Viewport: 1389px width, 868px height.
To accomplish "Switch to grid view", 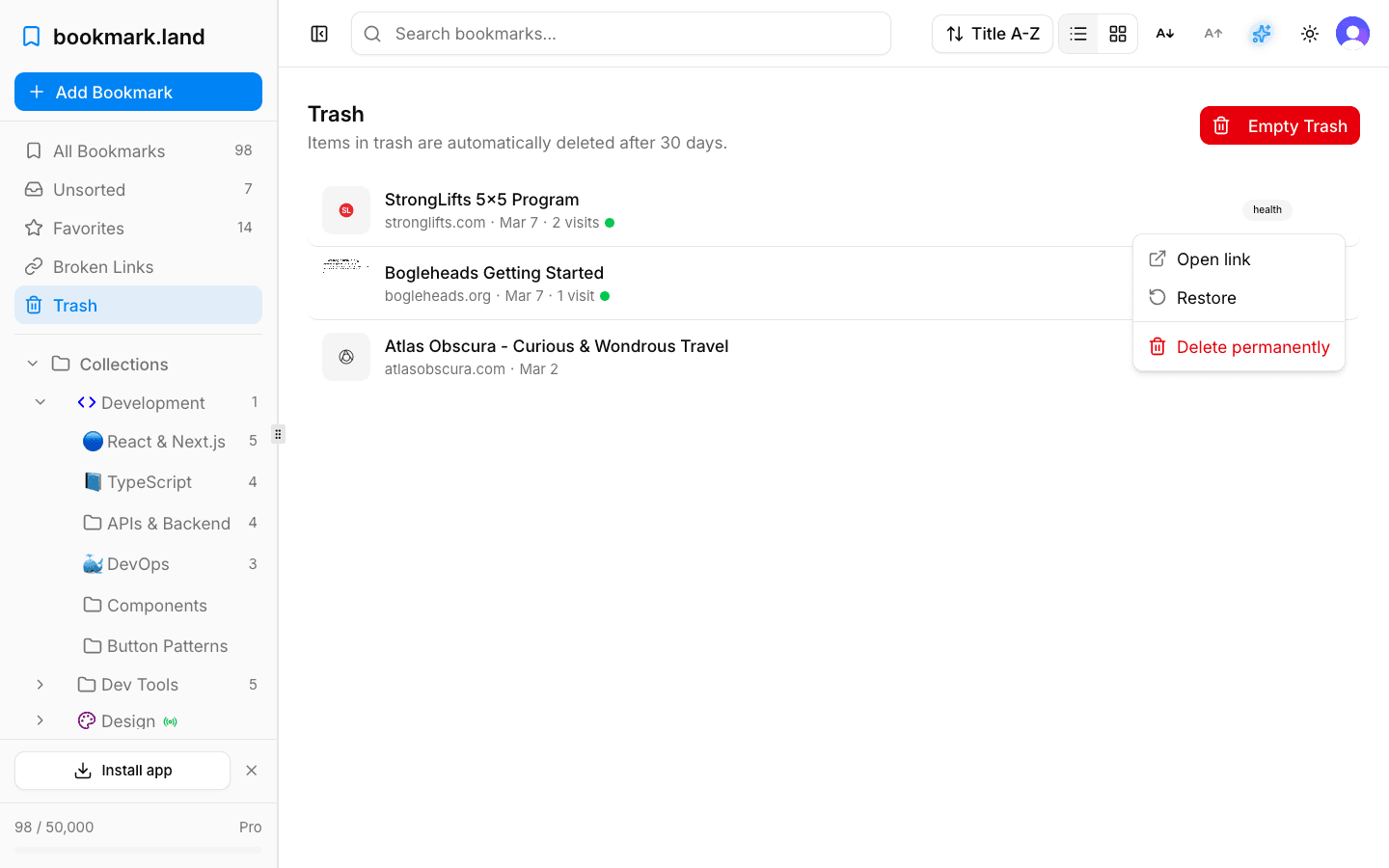I will pyautogui.click(x=1118, y=34).
